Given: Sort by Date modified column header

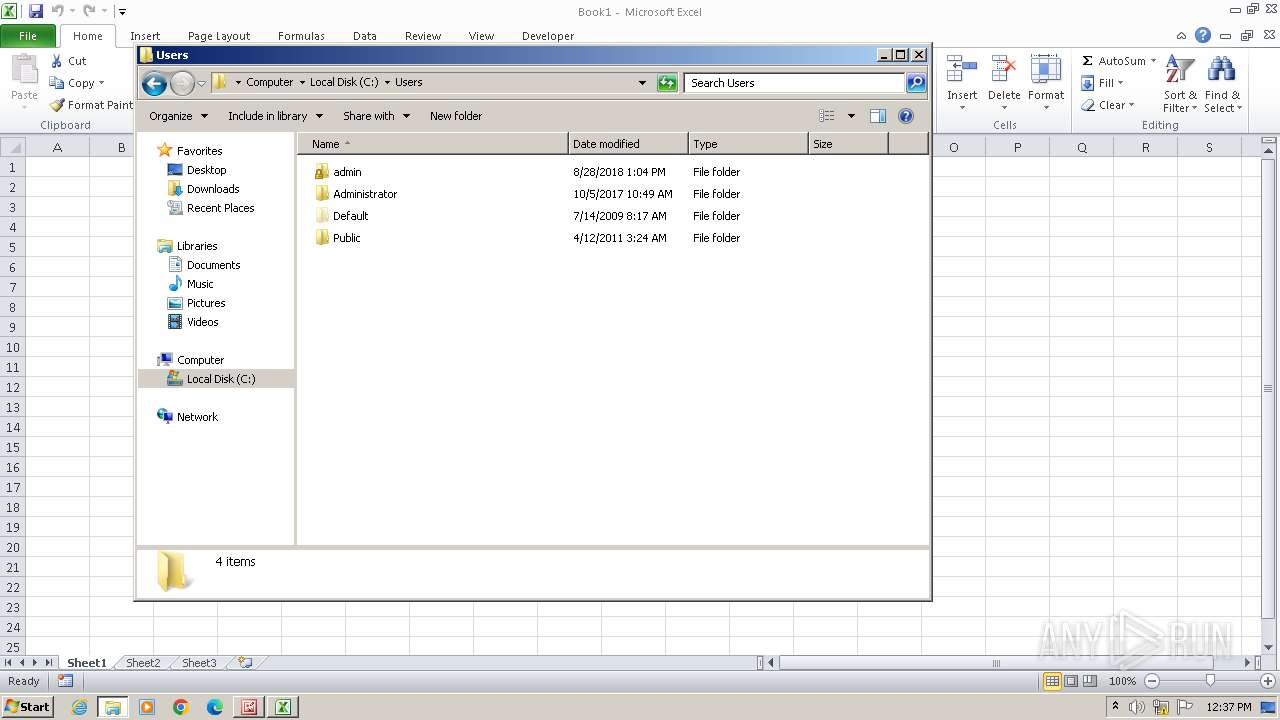Looking at the screenshot, I should [628, 144].
